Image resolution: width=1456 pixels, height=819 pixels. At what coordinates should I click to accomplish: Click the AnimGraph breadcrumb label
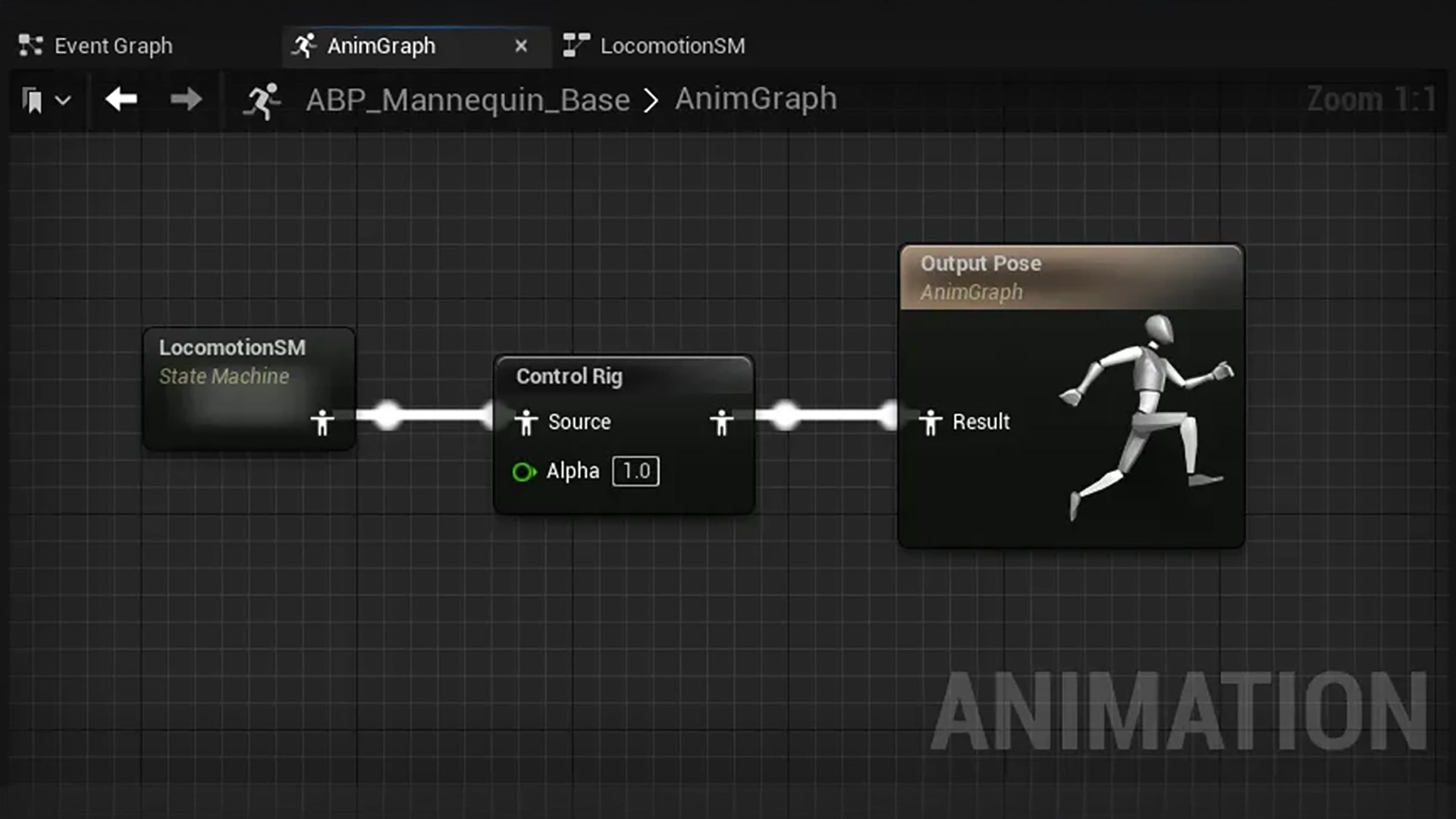tap(756, 99)
